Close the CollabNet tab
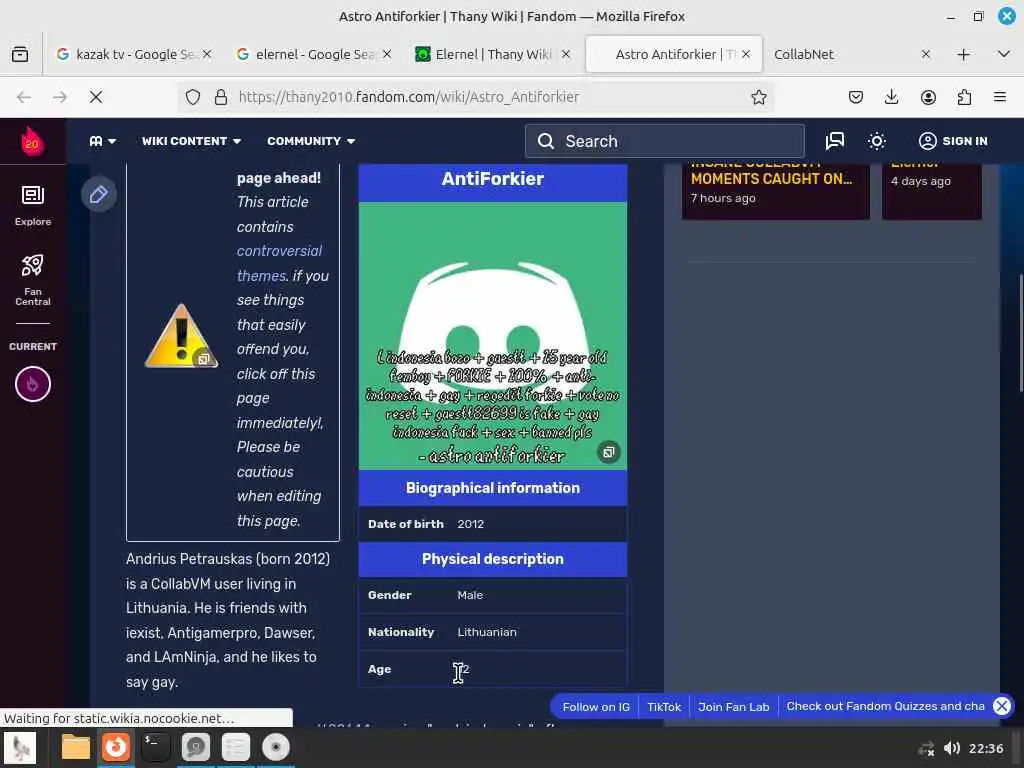This screenshot has height=768, width=1024. 925,54
